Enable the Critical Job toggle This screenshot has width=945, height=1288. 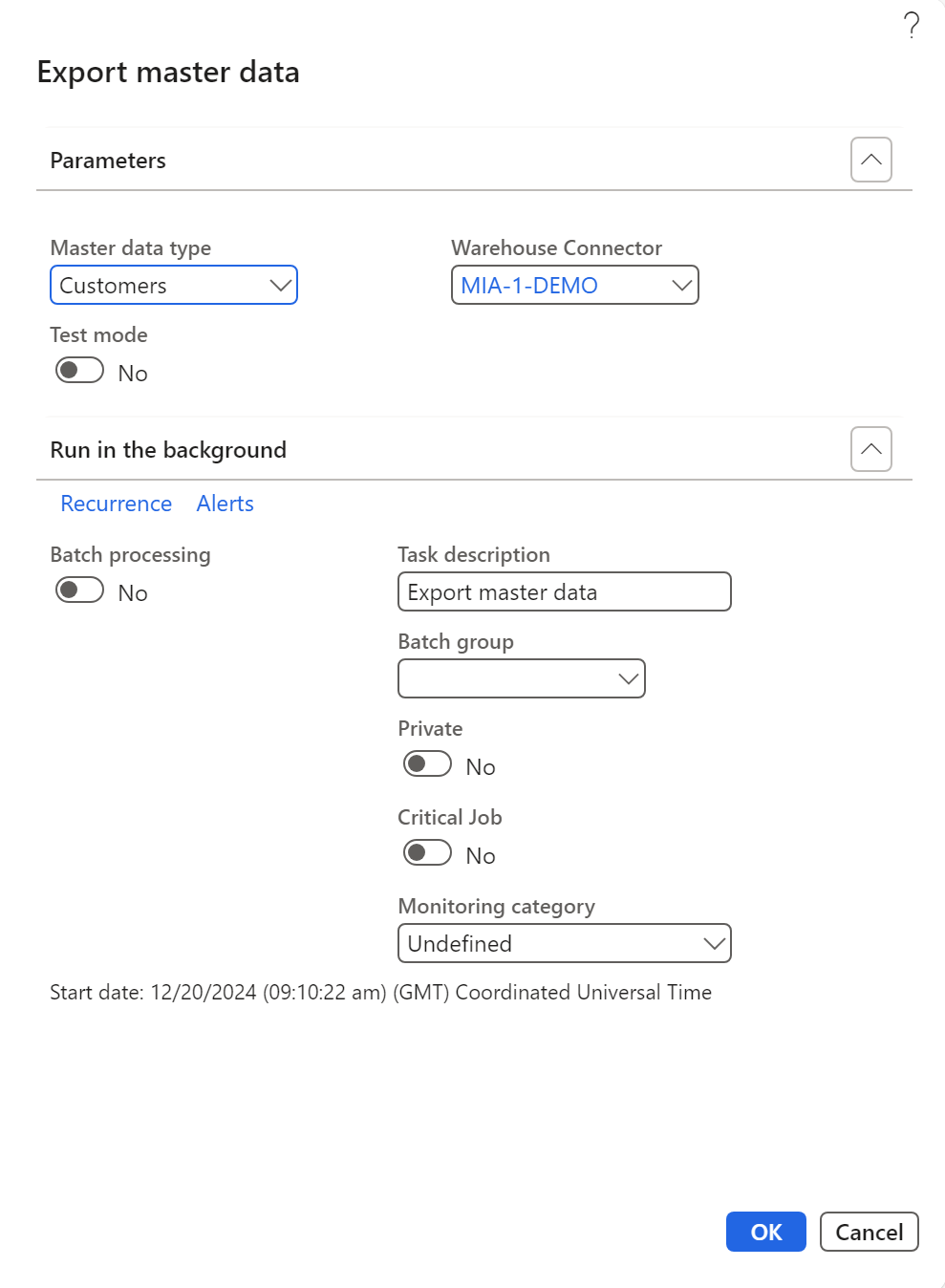[427, 853]
